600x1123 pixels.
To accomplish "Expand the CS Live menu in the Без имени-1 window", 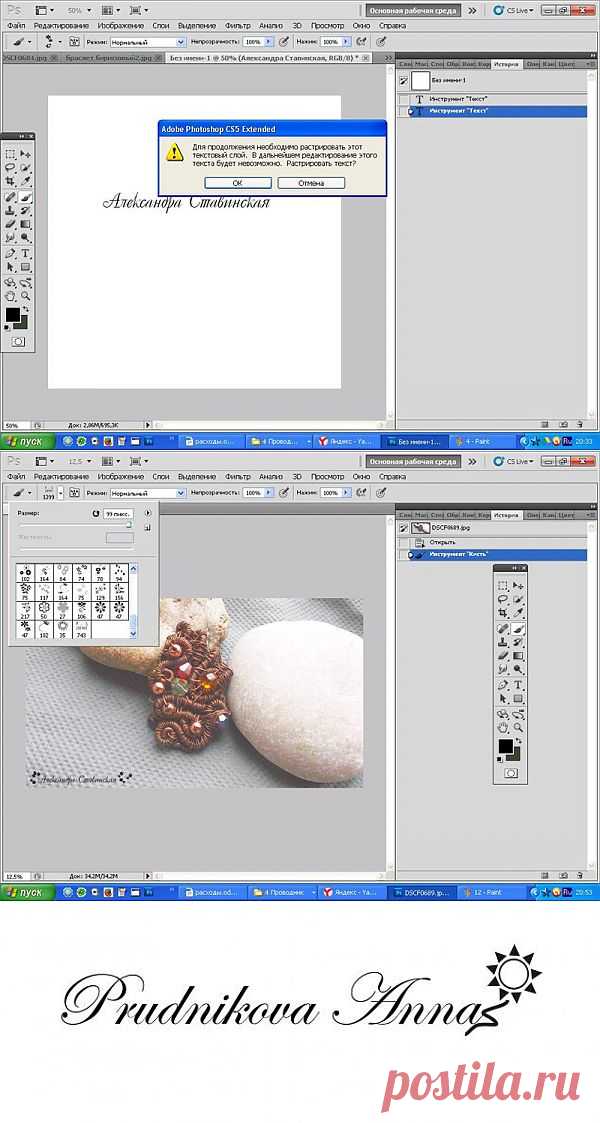I will (513, 11).
